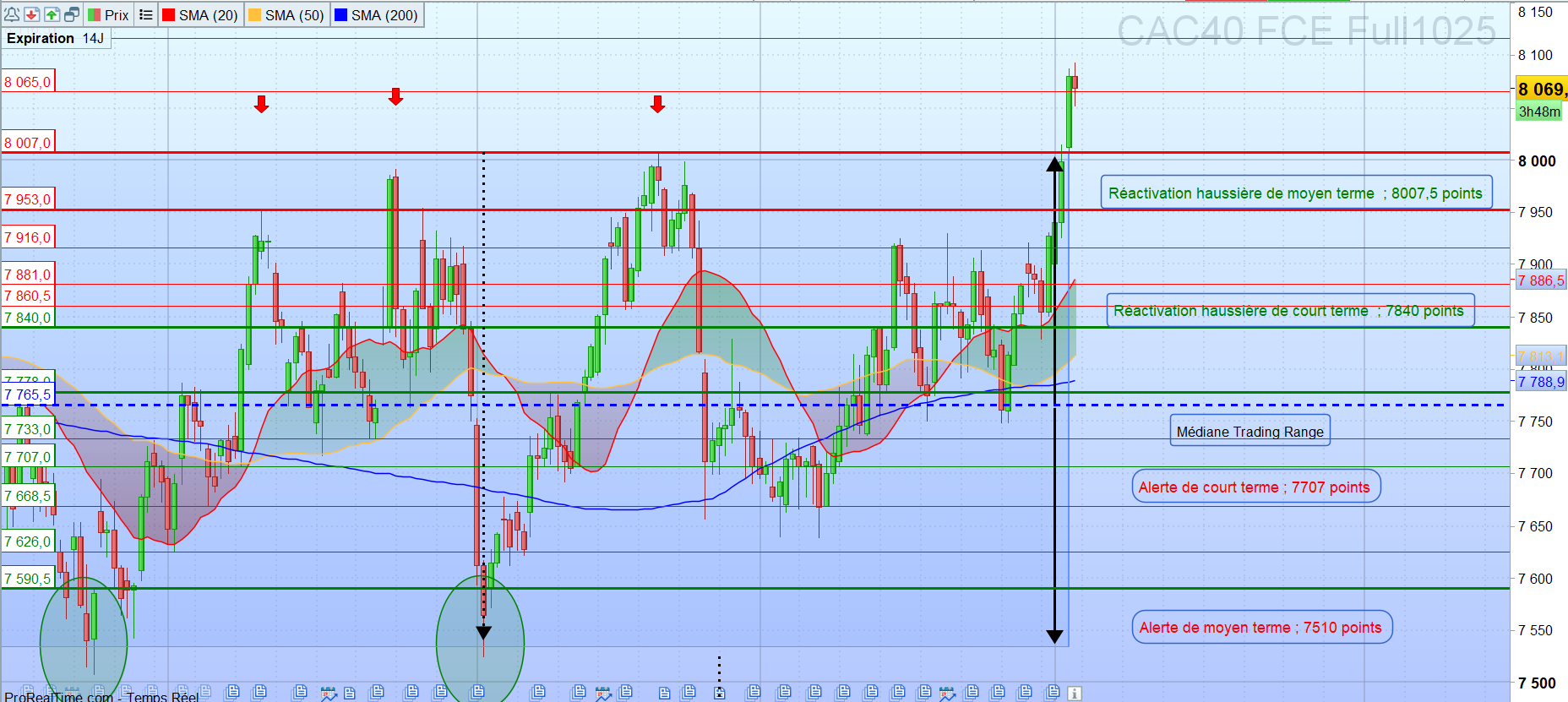Screen dimensions: 1568x702
Task: Select the Médiane Trading Range annotation
Action: click(1249, 432)
